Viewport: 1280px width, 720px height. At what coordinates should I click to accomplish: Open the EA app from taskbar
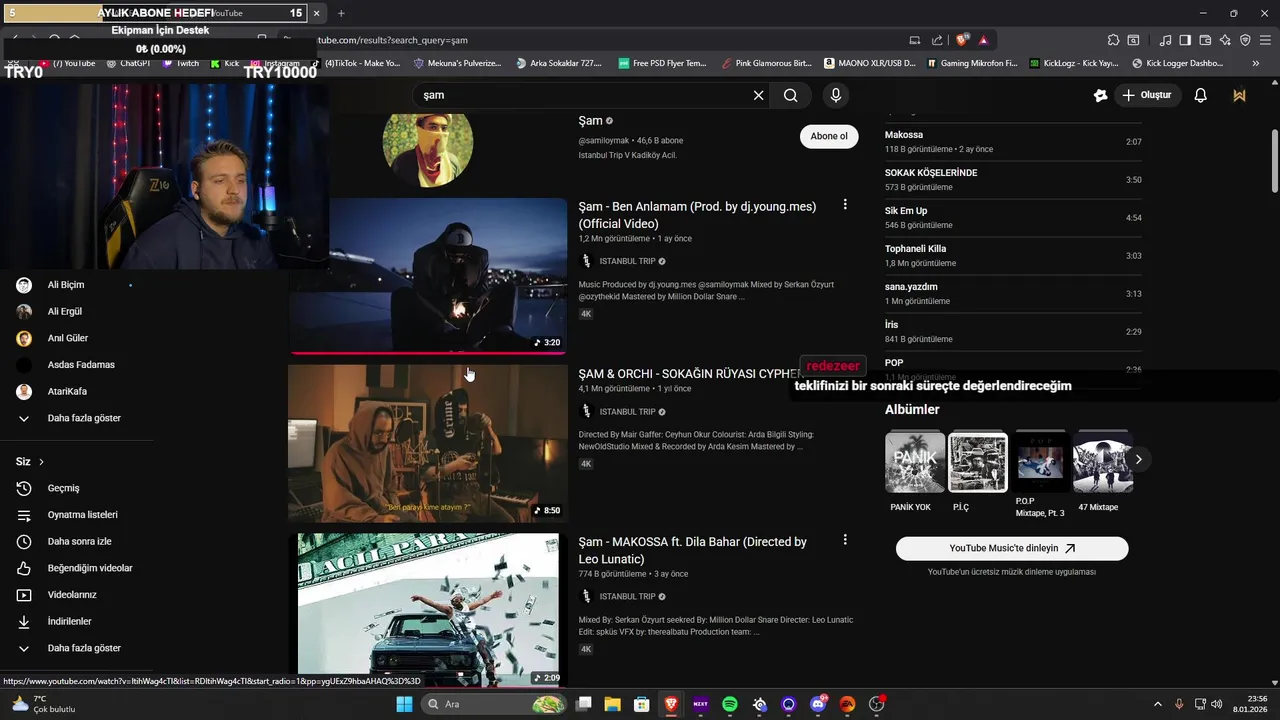[x=847, y=704]
